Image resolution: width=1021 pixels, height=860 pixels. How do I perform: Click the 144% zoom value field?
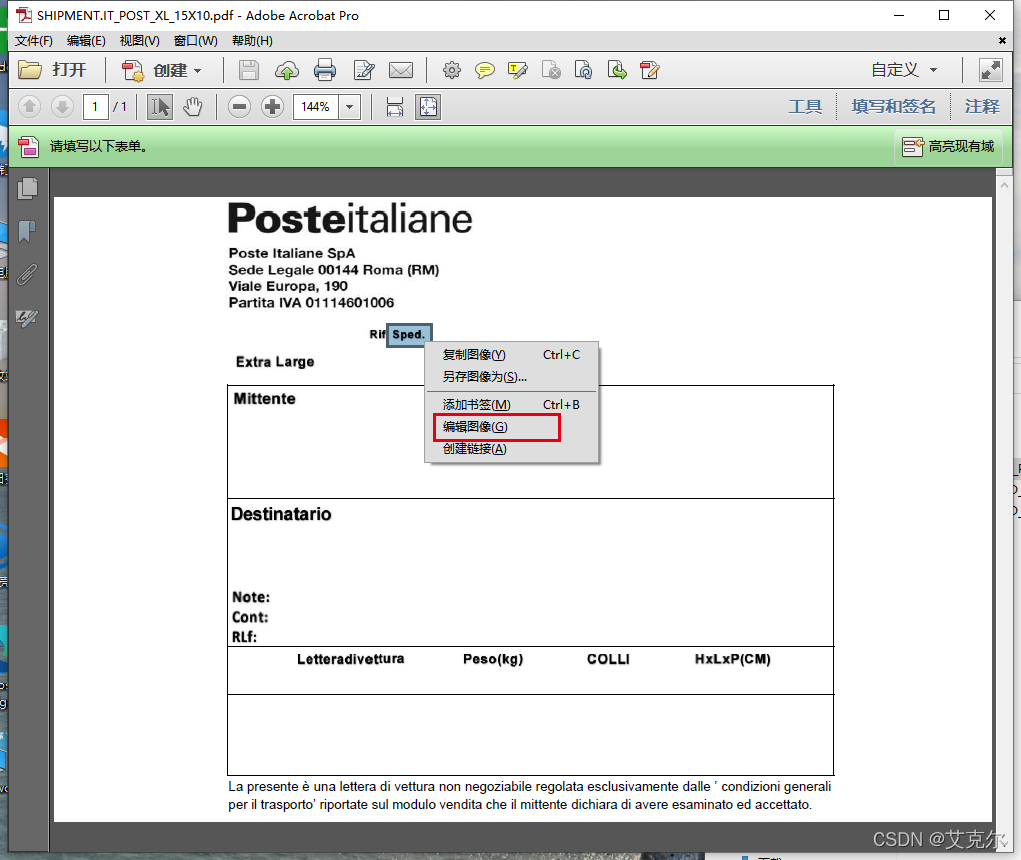[x=316, y=107]
